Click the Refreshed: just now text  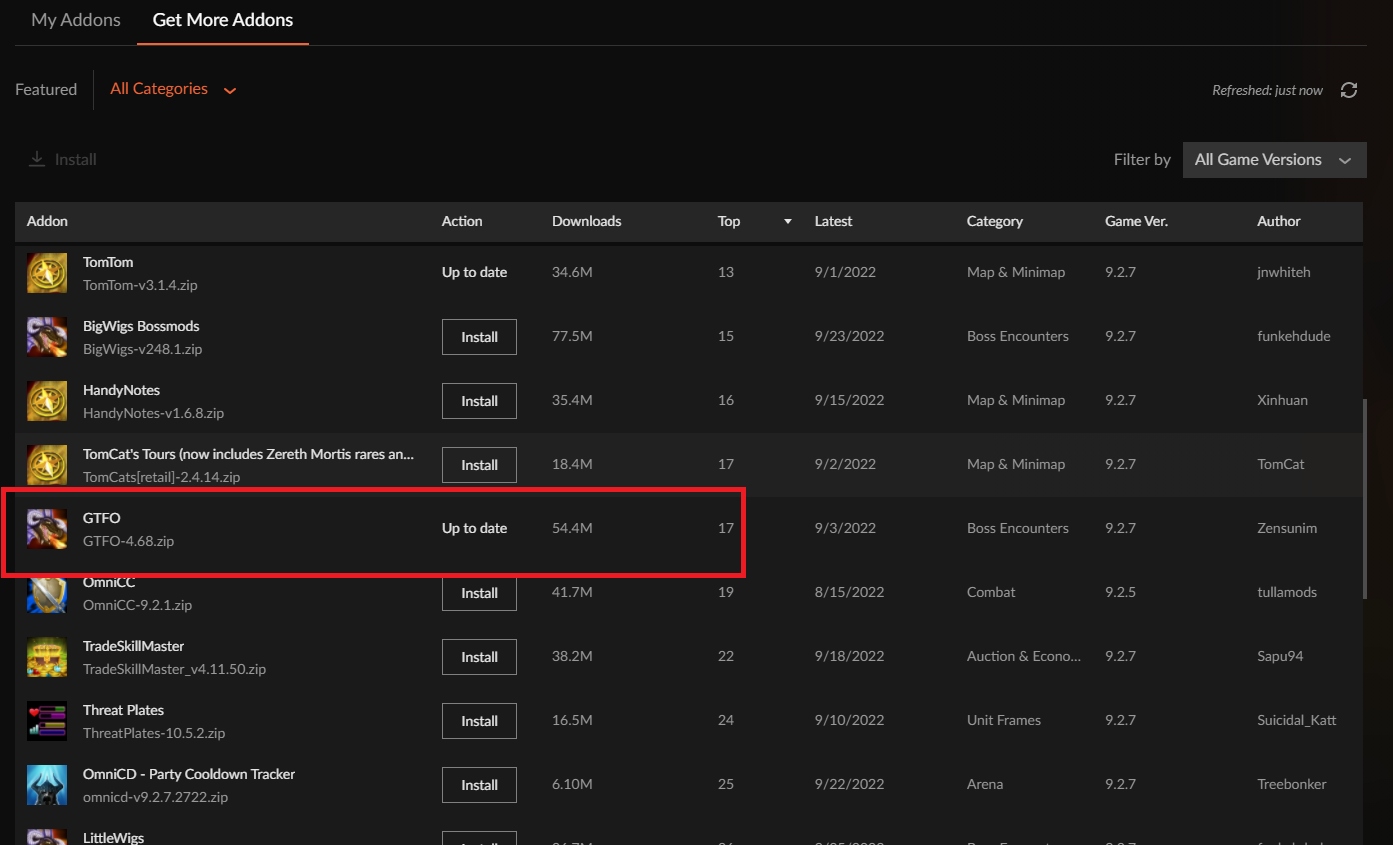point(1267,90)
